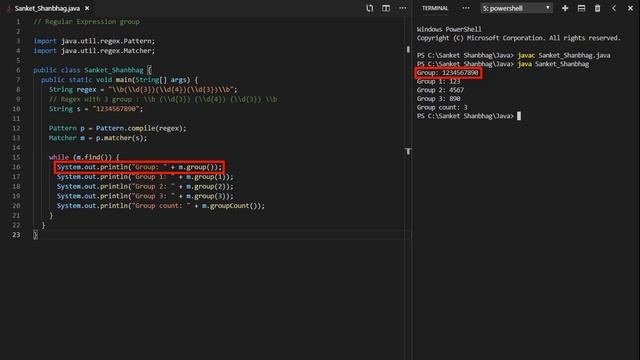The height and width of the screenshot is (360, 640).
Task: Close the terminal panel
Action: coord(630,8)
